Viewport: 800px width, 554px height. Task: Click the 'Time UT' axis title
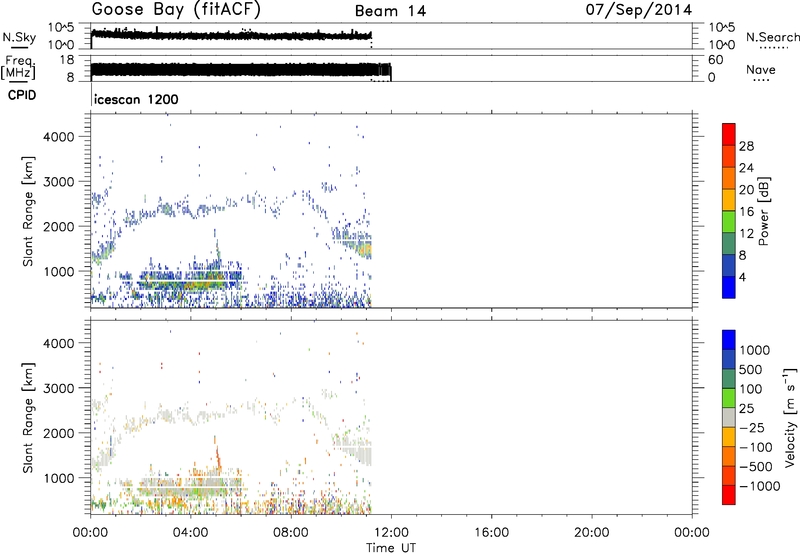[x=391, y=548]
